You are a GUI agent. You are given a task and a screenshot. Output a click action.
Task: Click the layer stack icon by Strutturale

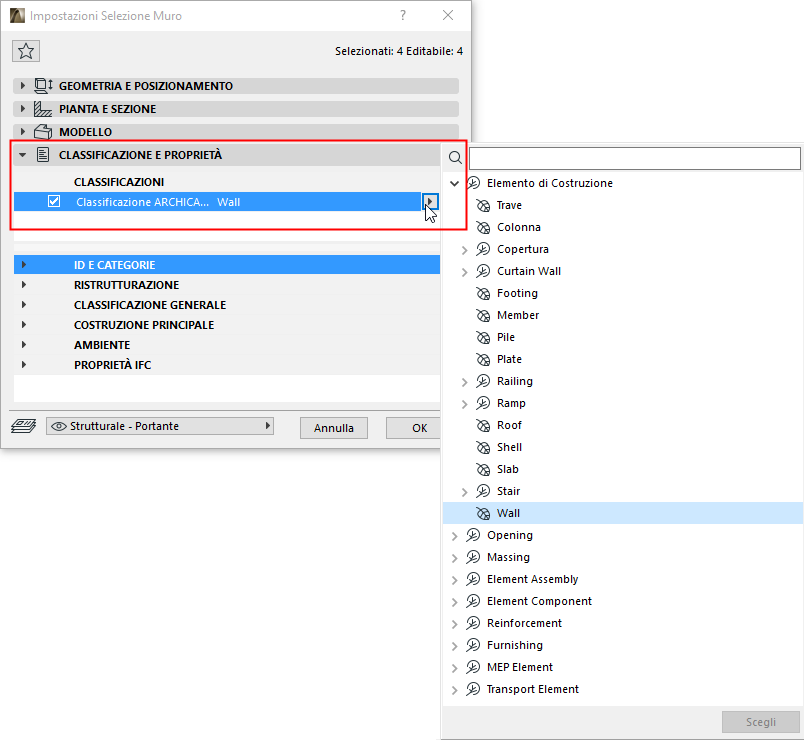[24, 426]
